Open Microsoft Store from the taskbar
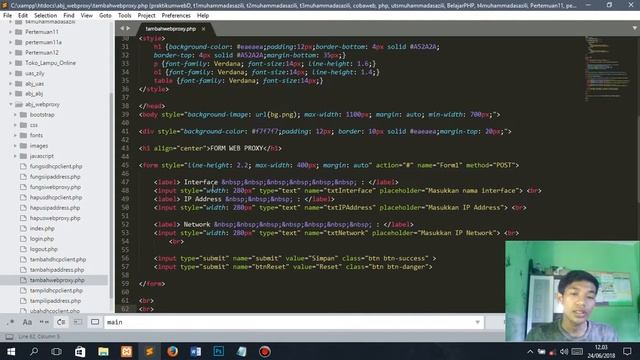 (x=80, y=351)
